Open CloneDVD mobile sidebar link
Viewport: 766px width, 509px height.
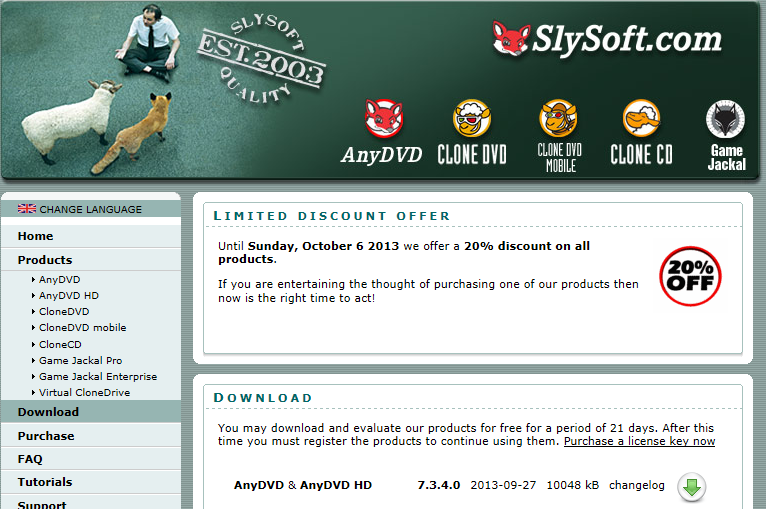point(83,328)
